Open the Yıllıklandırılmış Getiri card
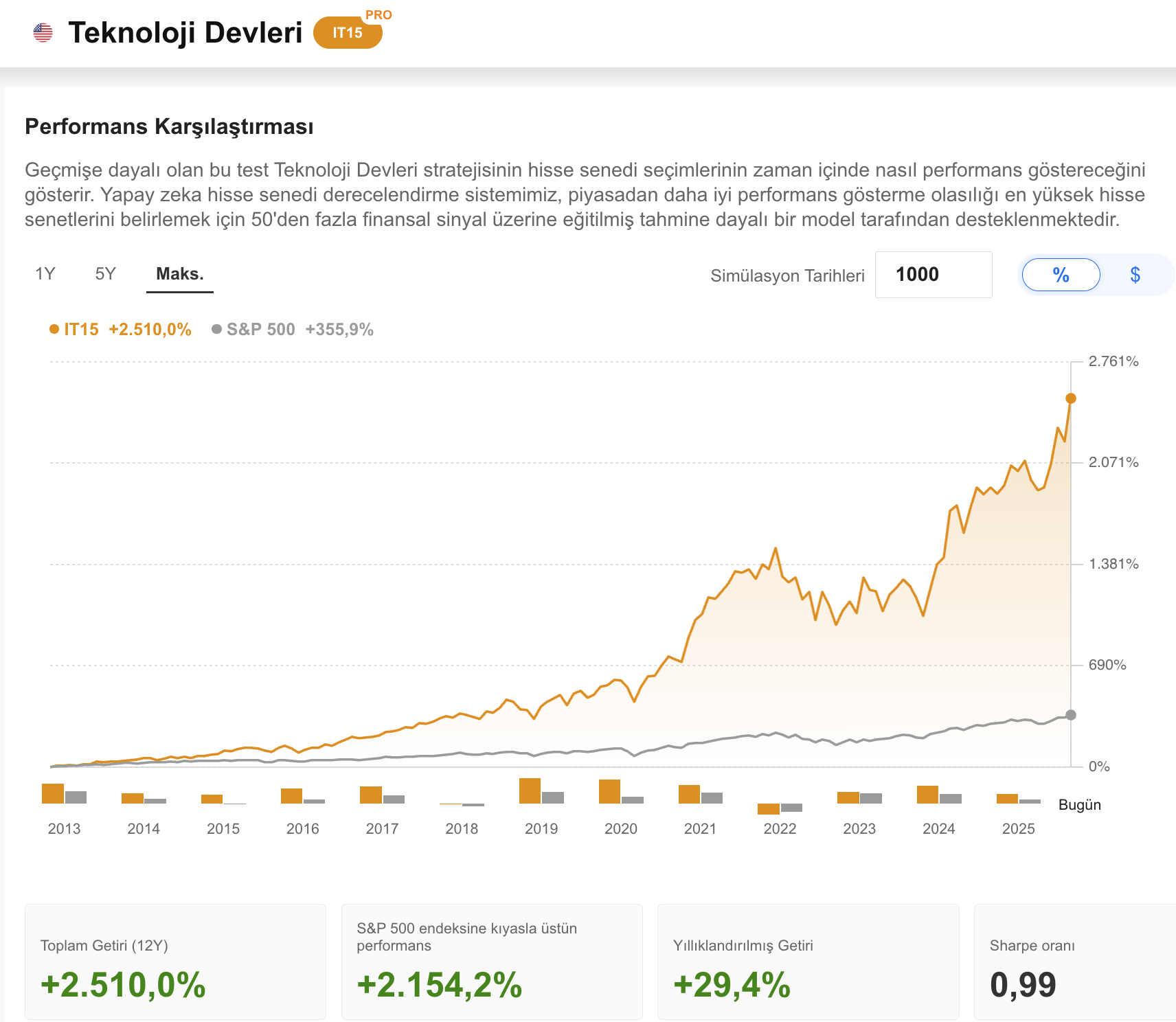1176x1022 pixels. point(808,962)
